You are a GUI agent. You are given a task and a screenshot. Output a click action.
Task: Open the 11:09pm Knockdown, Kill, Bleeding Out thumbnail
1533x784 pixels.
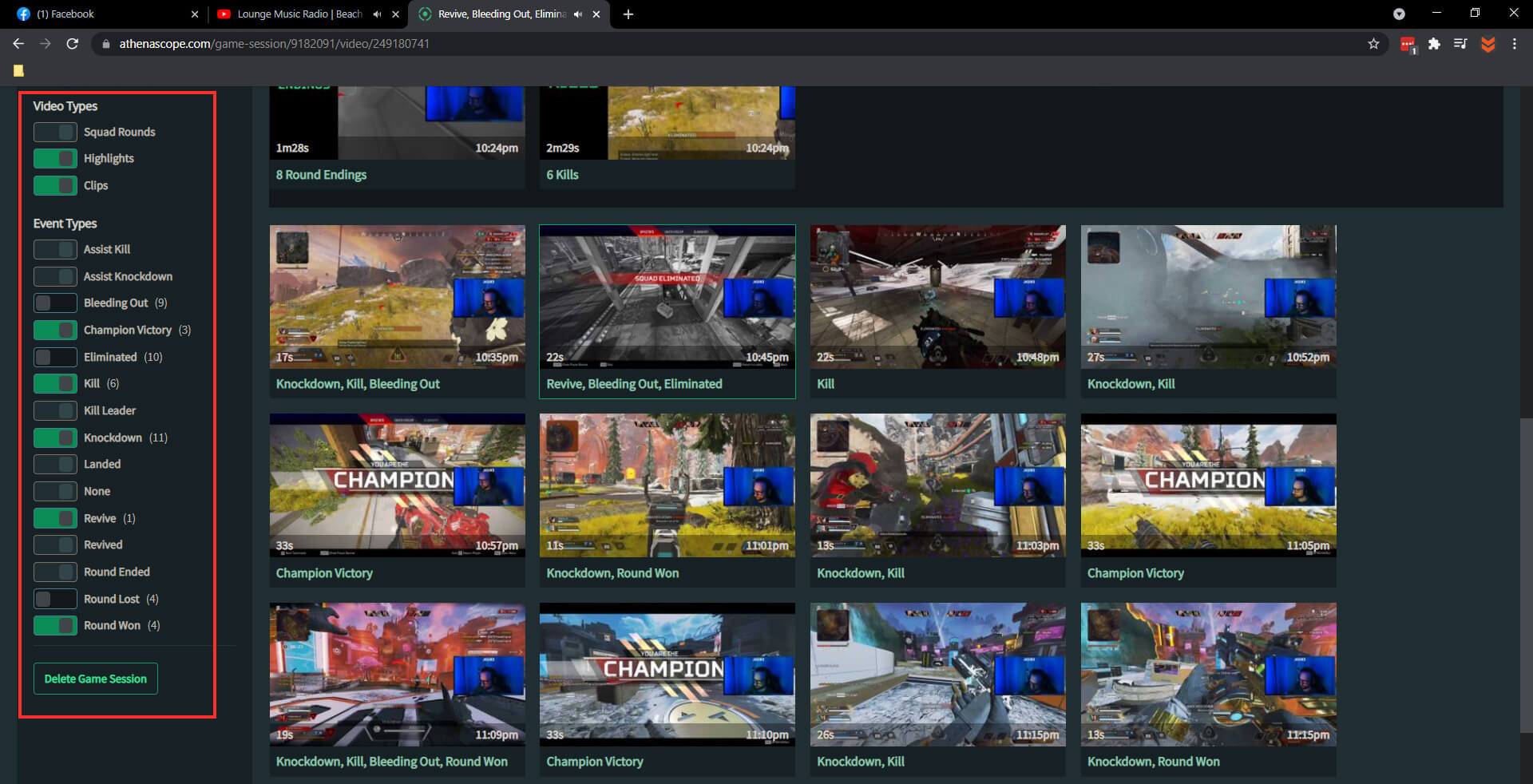pyautogui.click(x=397, y=675)
